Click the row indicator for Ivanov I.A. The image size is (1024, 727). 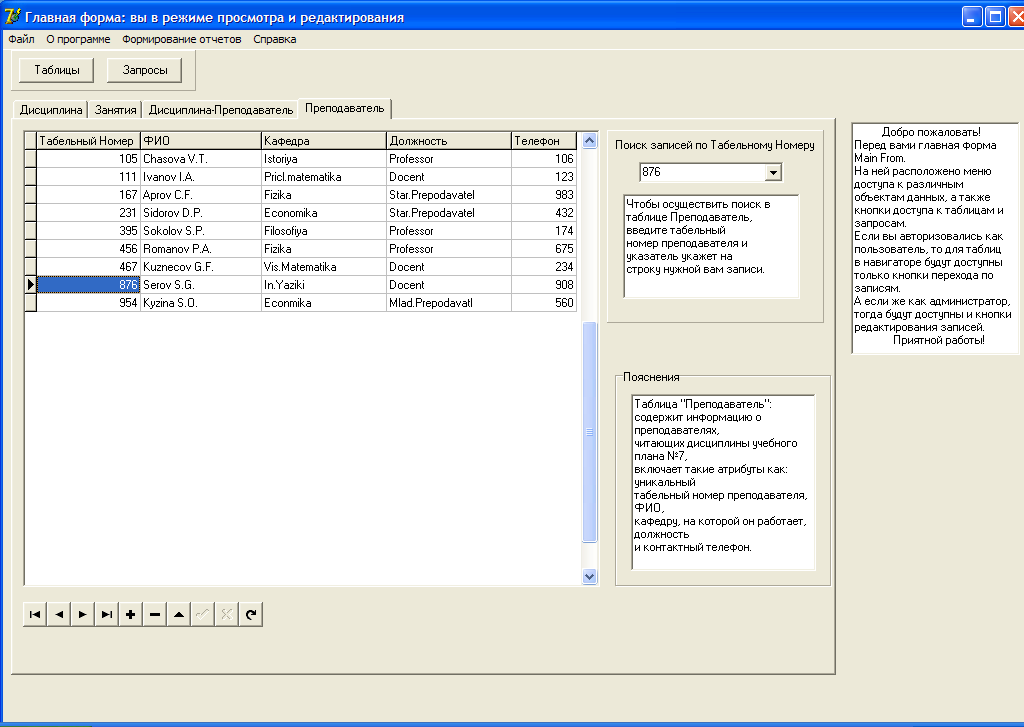pos(30,177)
